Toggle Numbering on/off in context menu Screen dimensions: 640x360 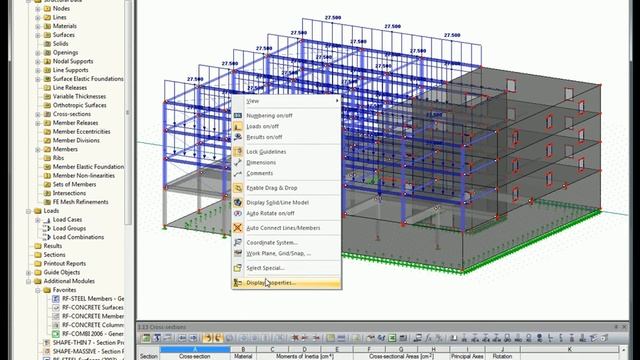[x=287, y=116]
